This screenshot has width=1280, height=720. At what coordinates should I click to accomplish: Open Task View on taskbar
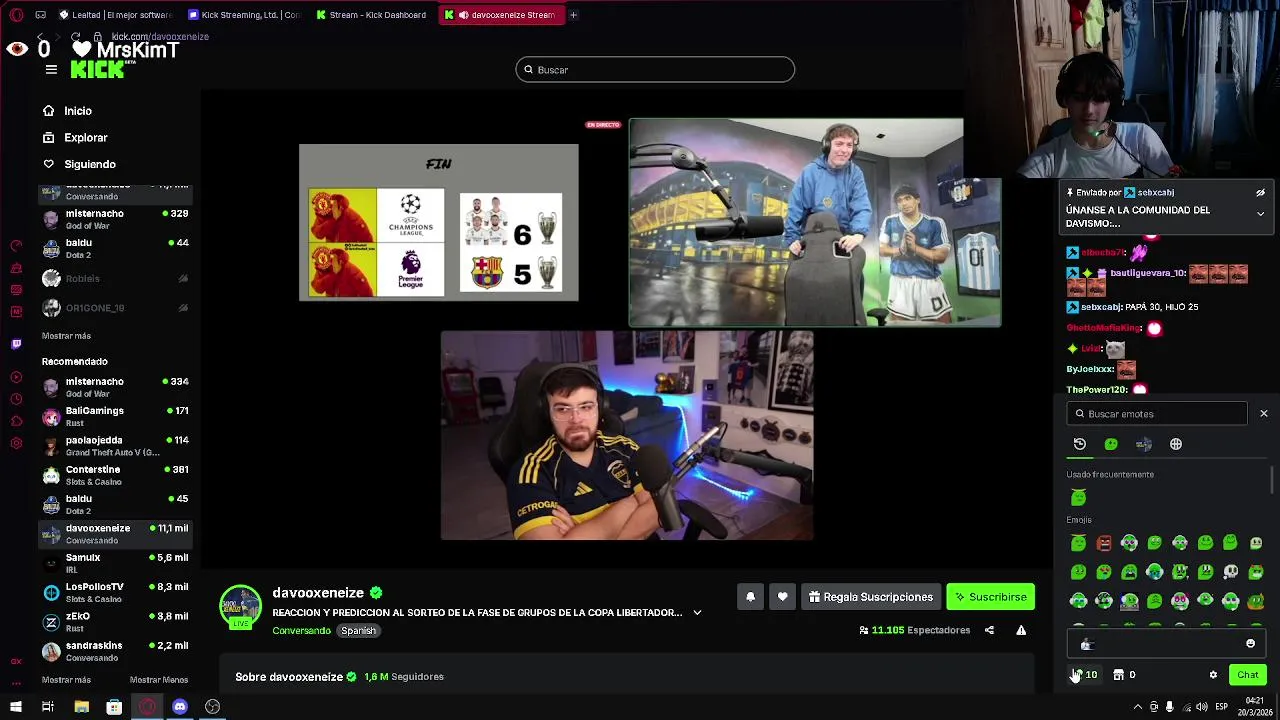[48, 707]
